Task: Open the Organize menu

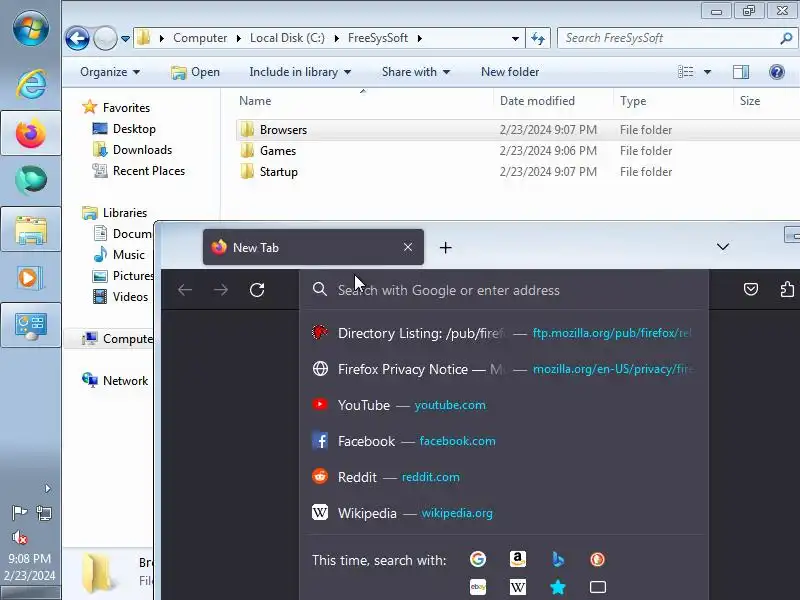Action: click(x=110, y=72)
